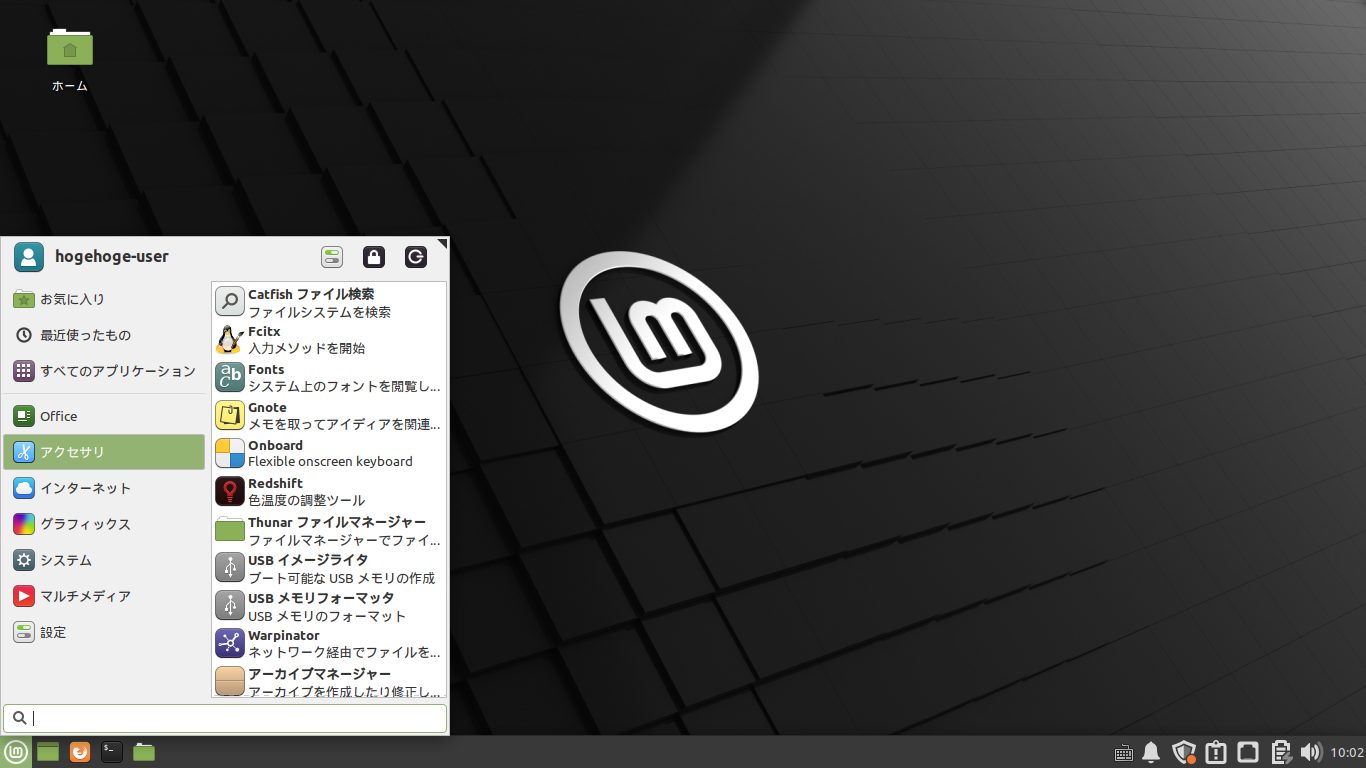1366x768 pixels.
Task: Click the volume speaker icon
Action: (x=1311, y=752)
